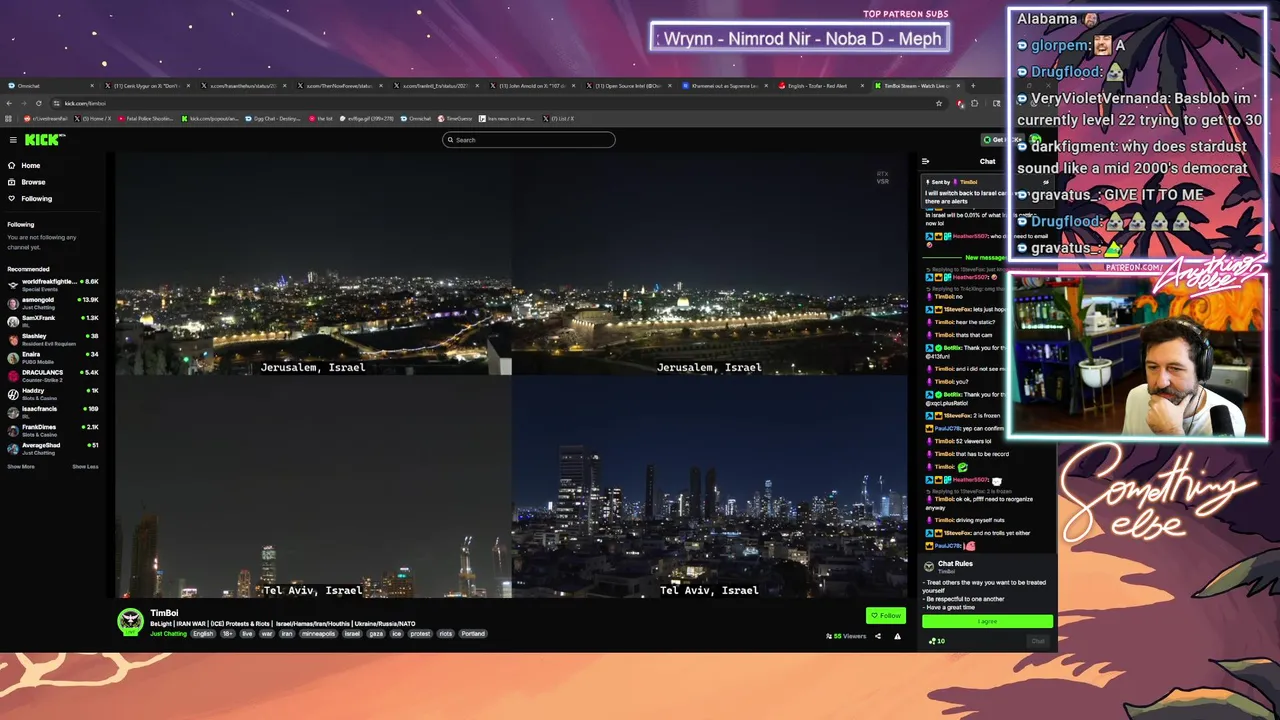The image size is (1280, 720).
Task: Reload the page with refresh icon
Action: 39,103
